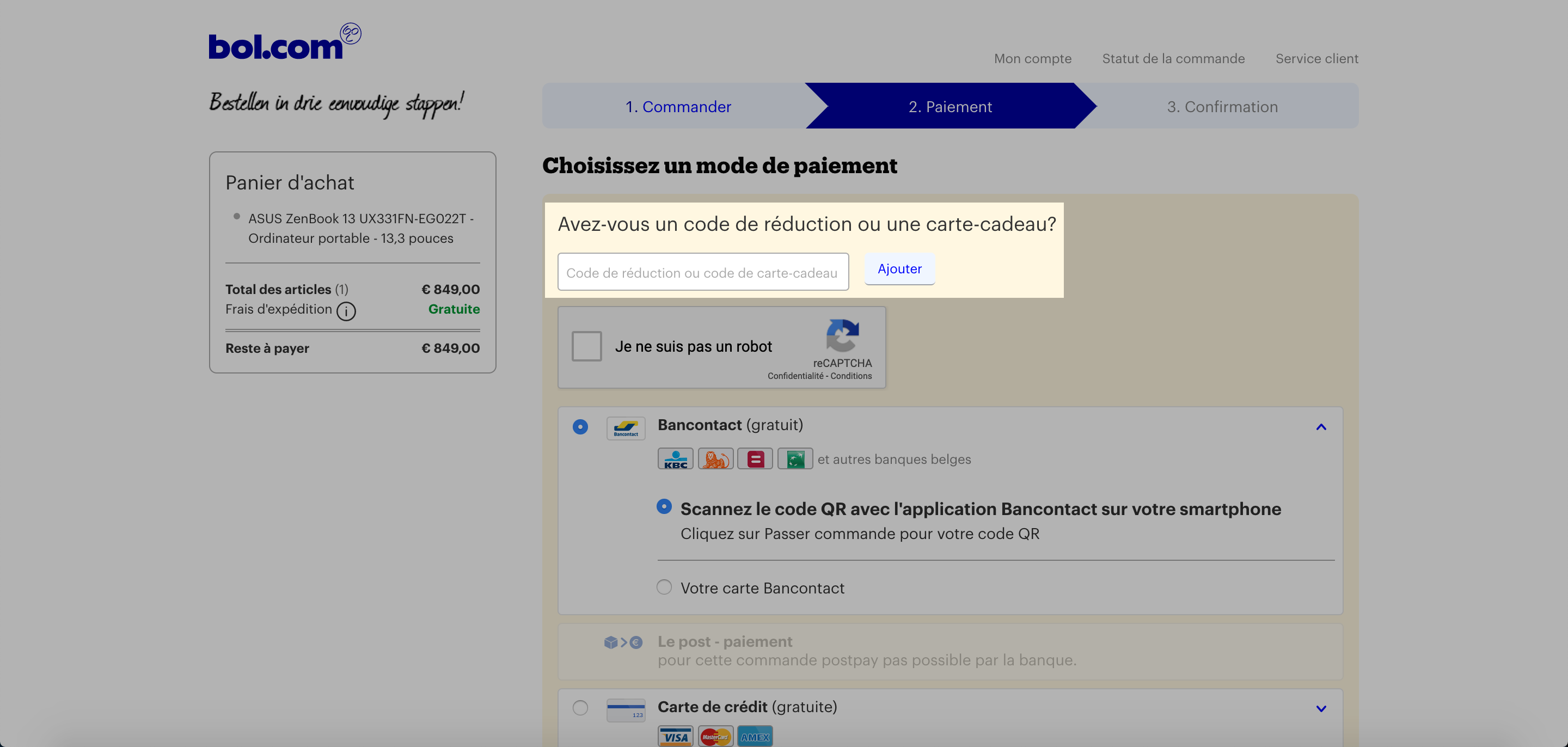Open reCAPTCHA Confidentialité link
The height and width of the screenshot is (747, 1568).
[795, 376]
